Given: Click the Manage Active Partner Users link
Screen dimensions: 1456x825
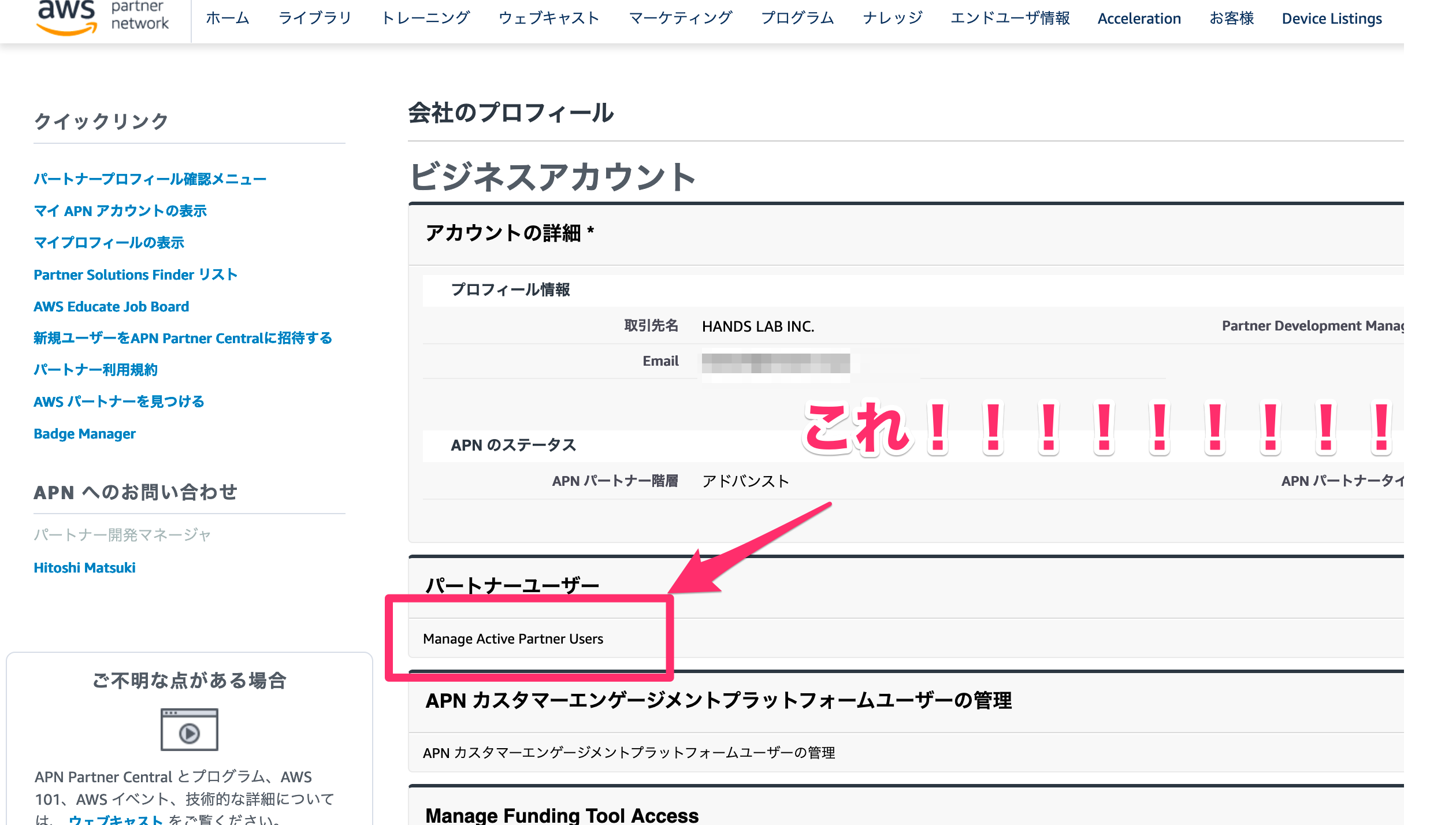Looking at the screenshot, I should [x=512, y=638].
